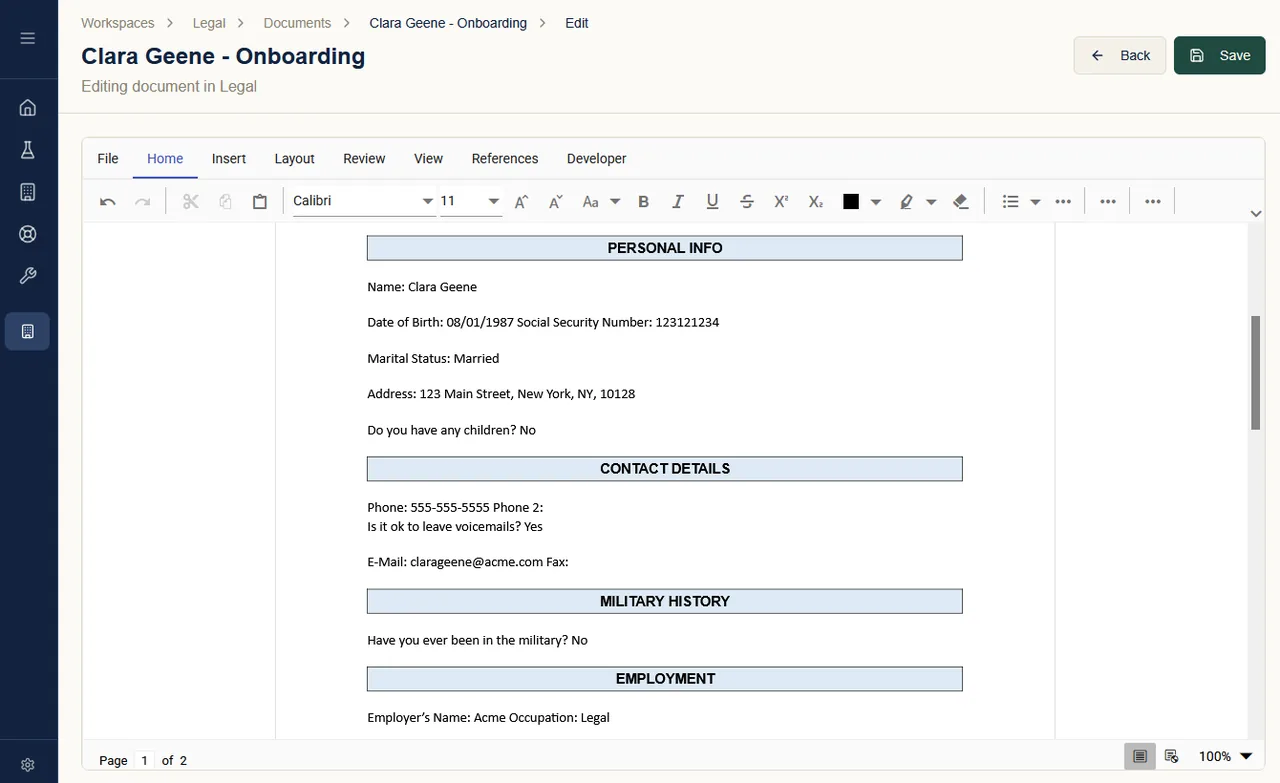Click the Grow Font icon
Image resolution: width=1280 pixels, height=783 pixels.
[x=521, y=202]
